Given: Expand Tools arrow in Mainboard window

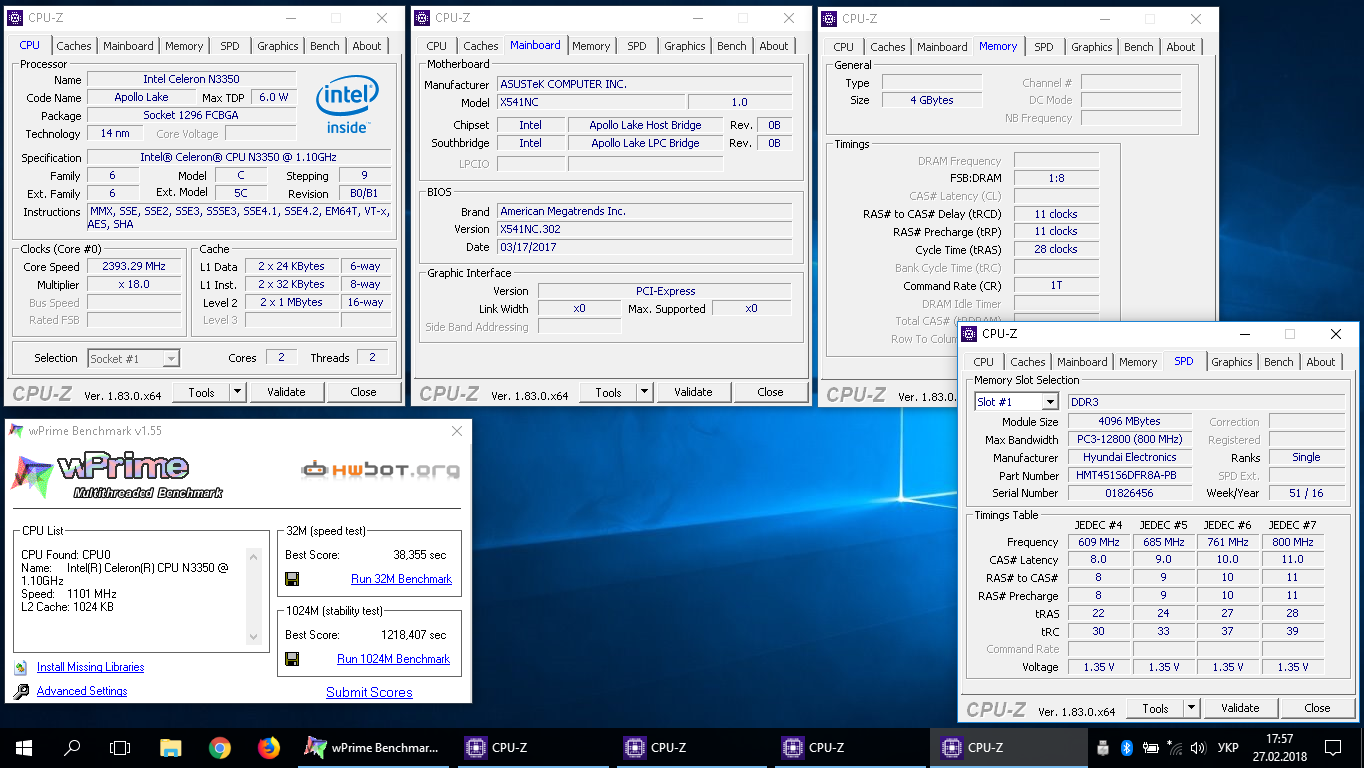Looking at the screenshot, I should pos(645,392).
